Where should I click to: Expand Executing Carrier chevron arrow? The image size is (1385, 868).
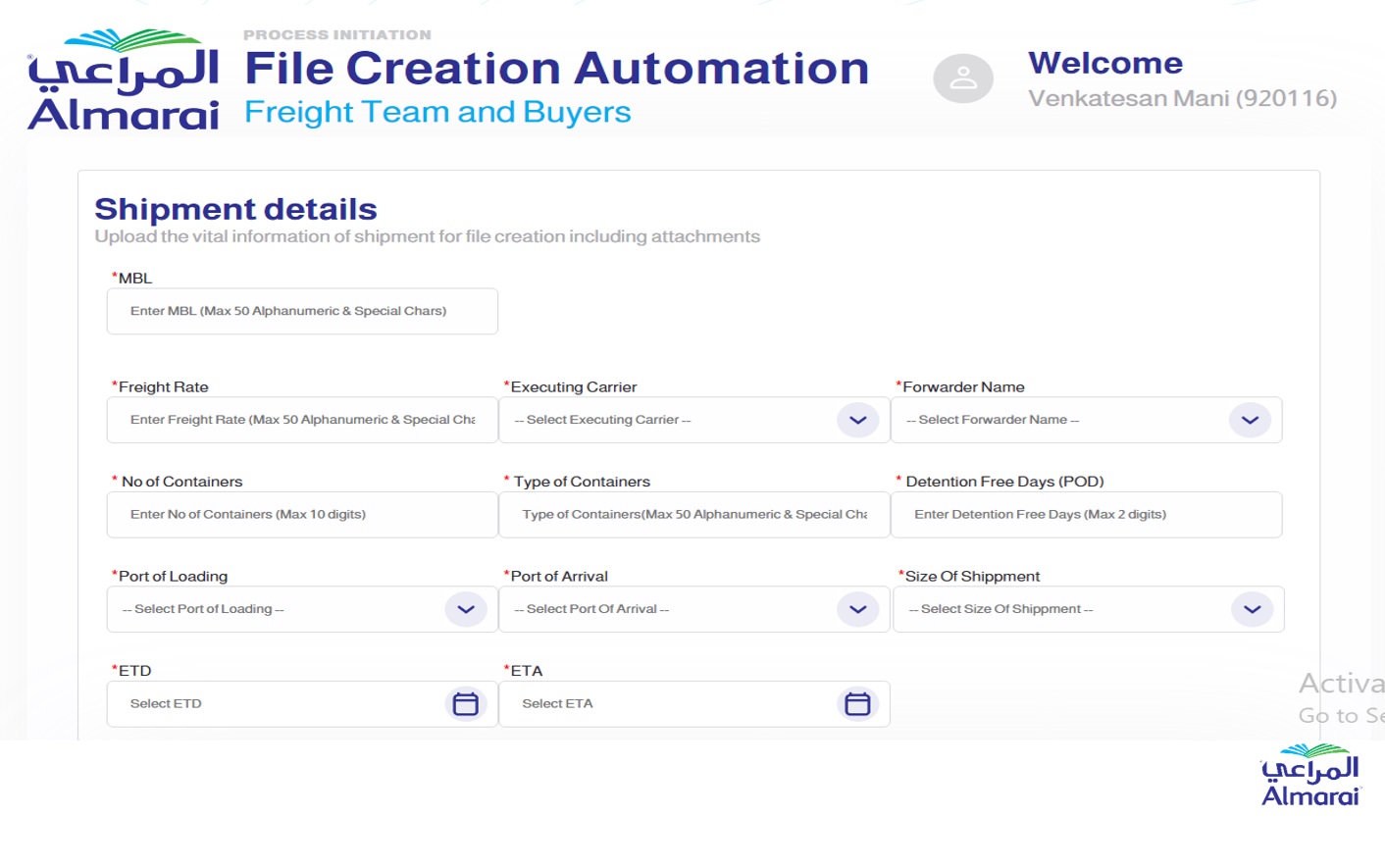tap(857, 420)
